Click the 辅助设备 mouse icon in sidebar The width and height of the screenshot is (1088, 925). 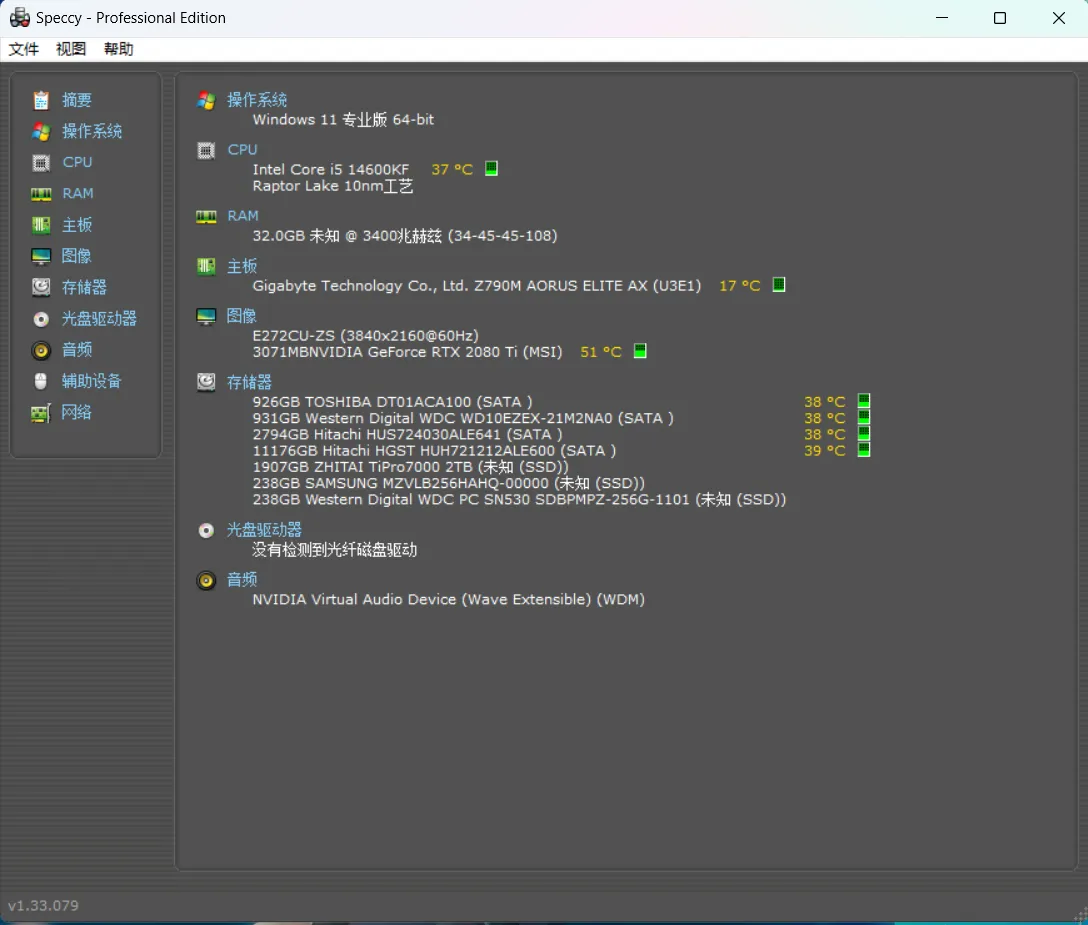[x=41, y=381]
